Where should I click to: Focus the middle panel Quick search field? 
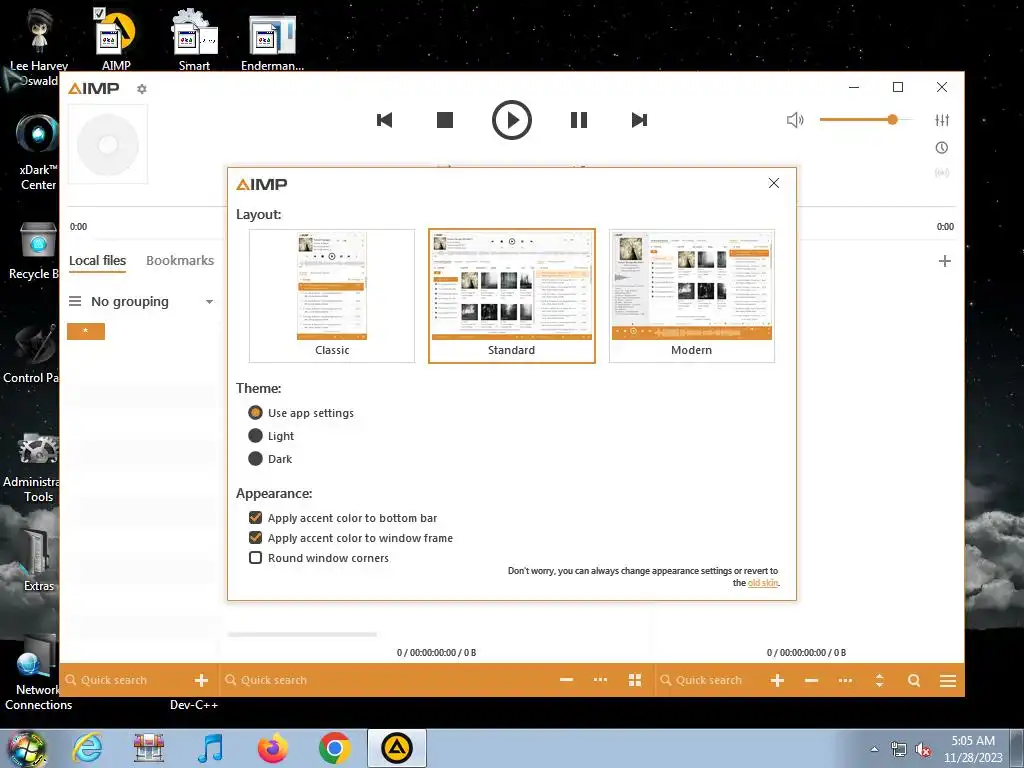[385, 680]
